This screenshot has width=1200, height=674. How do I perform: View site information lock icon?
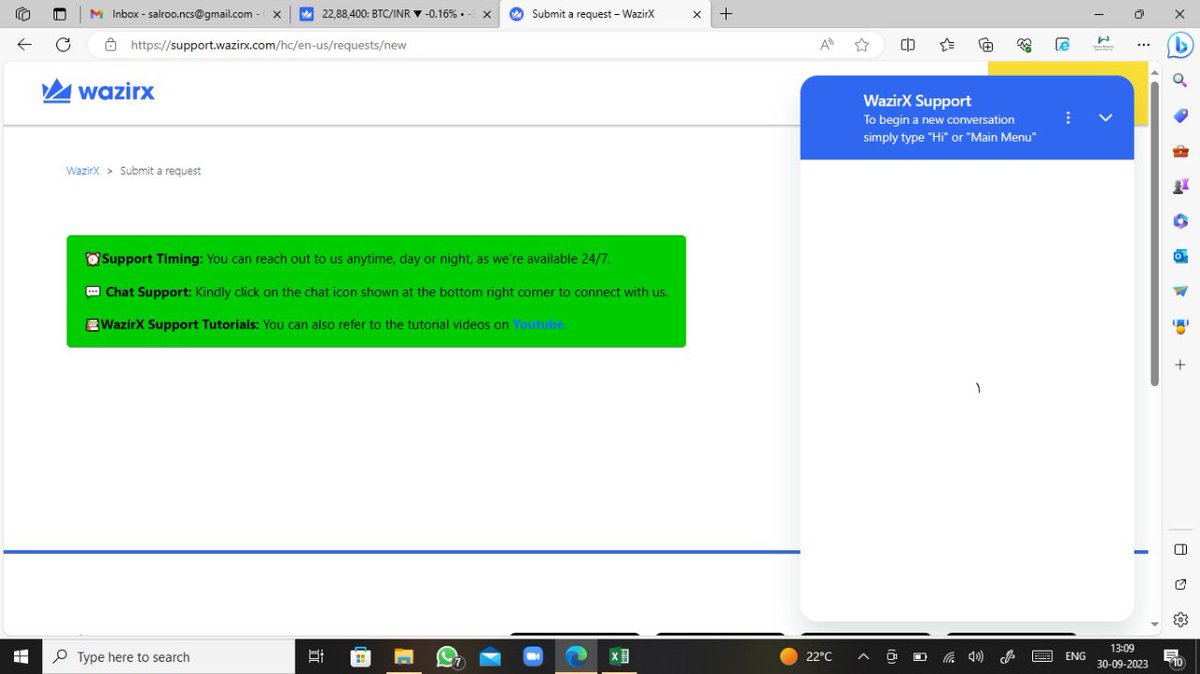(111, 44)
